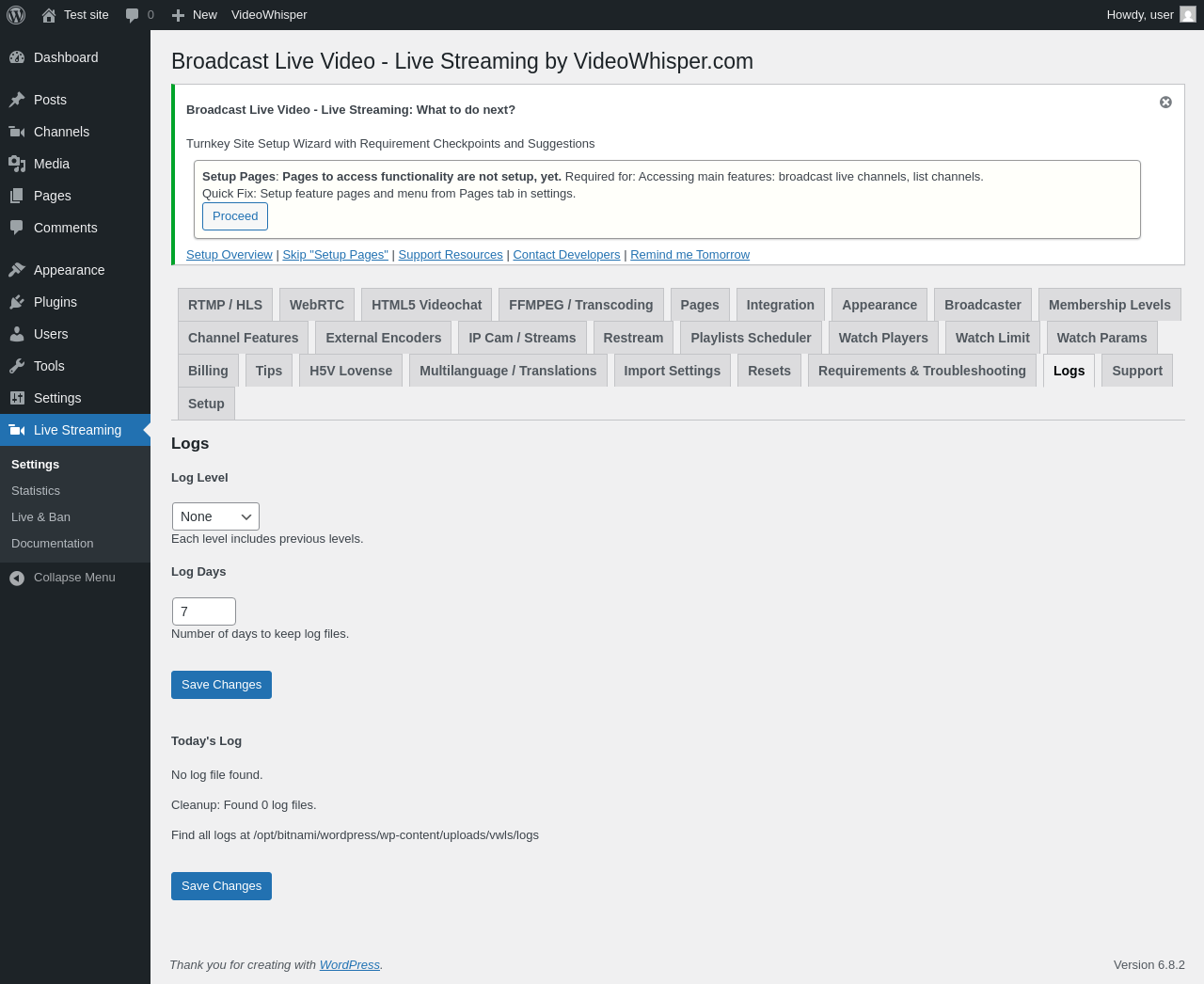
Task: Open the Support Resources link
Action: (x=451, y=255)
